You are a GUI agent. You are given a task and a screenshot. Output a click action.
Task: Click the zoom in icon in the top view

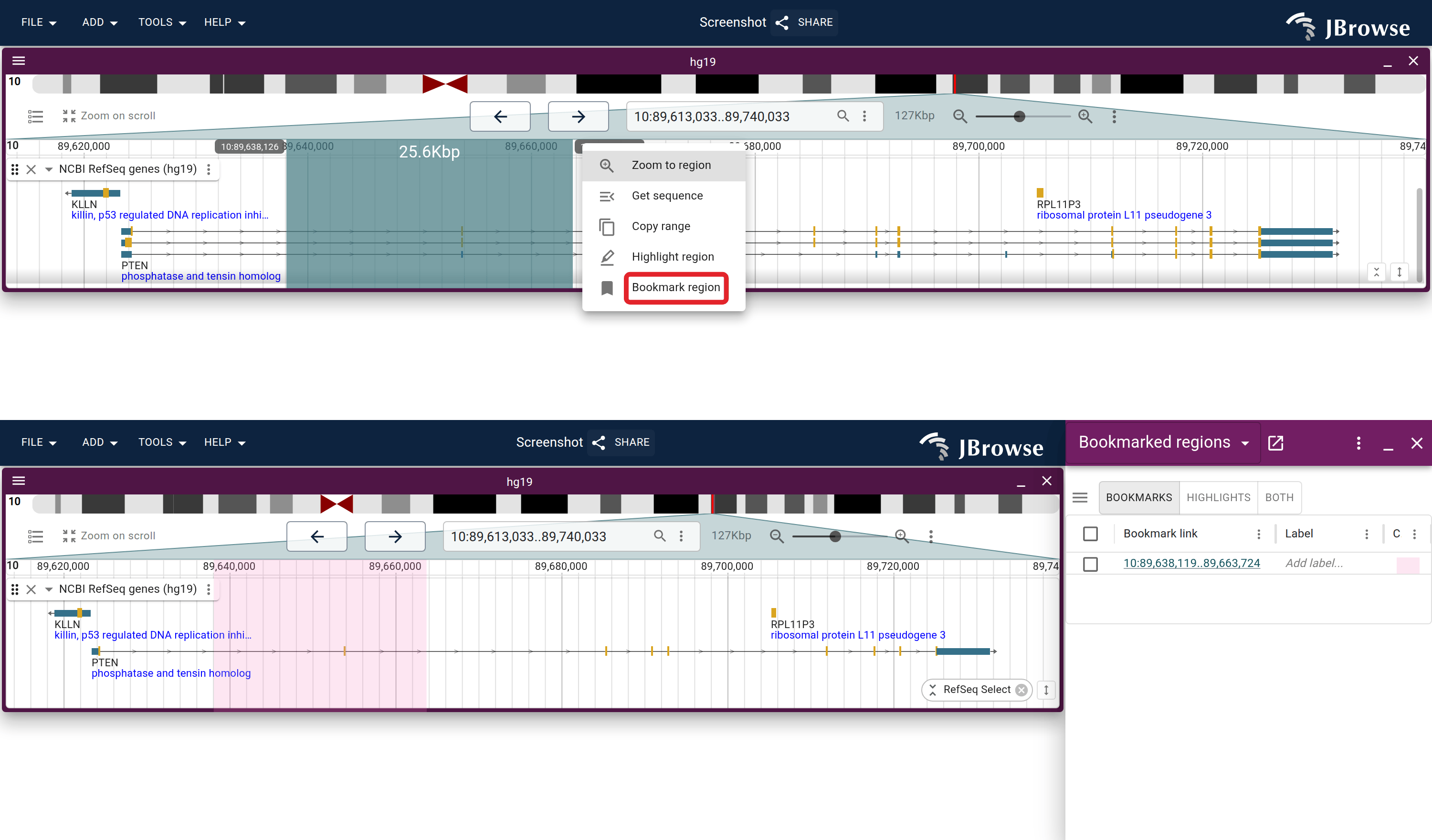[x=1085, y=116]
